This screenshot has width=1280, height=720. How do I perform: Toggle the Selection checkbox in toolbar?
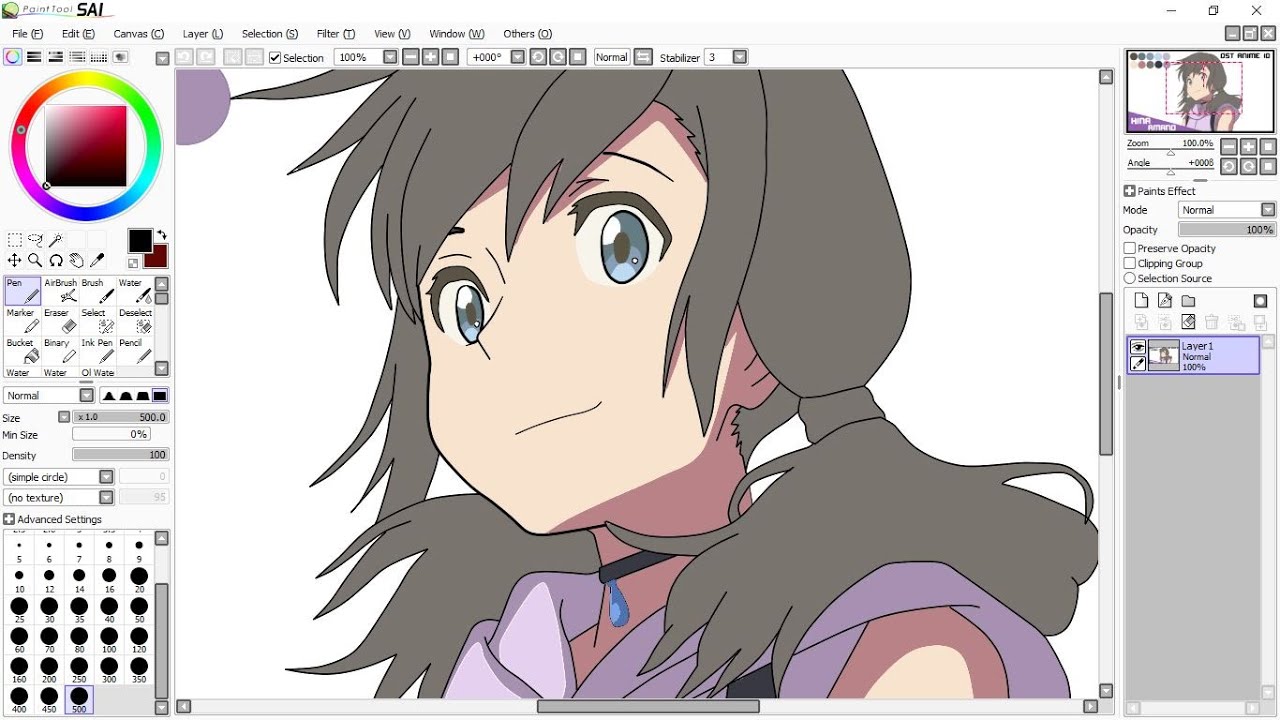coord(275,58)
